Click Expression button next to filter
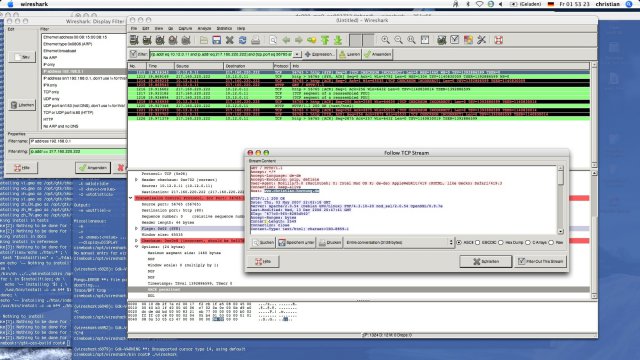The image size is (640, 360). 319,54
